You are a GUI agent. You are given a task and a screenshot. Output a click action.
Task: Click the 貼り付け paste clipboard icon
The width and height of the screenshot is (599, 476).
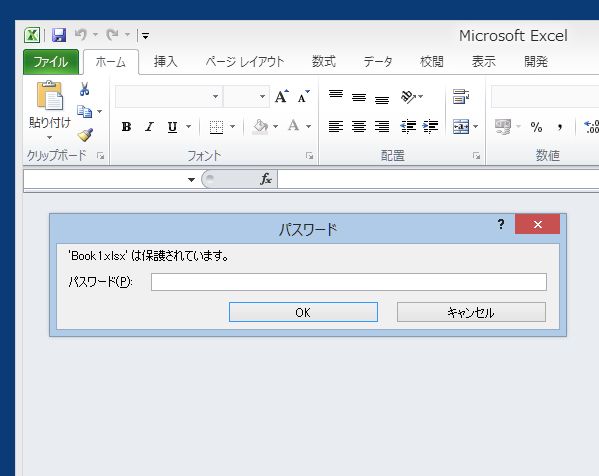[50, 95]
